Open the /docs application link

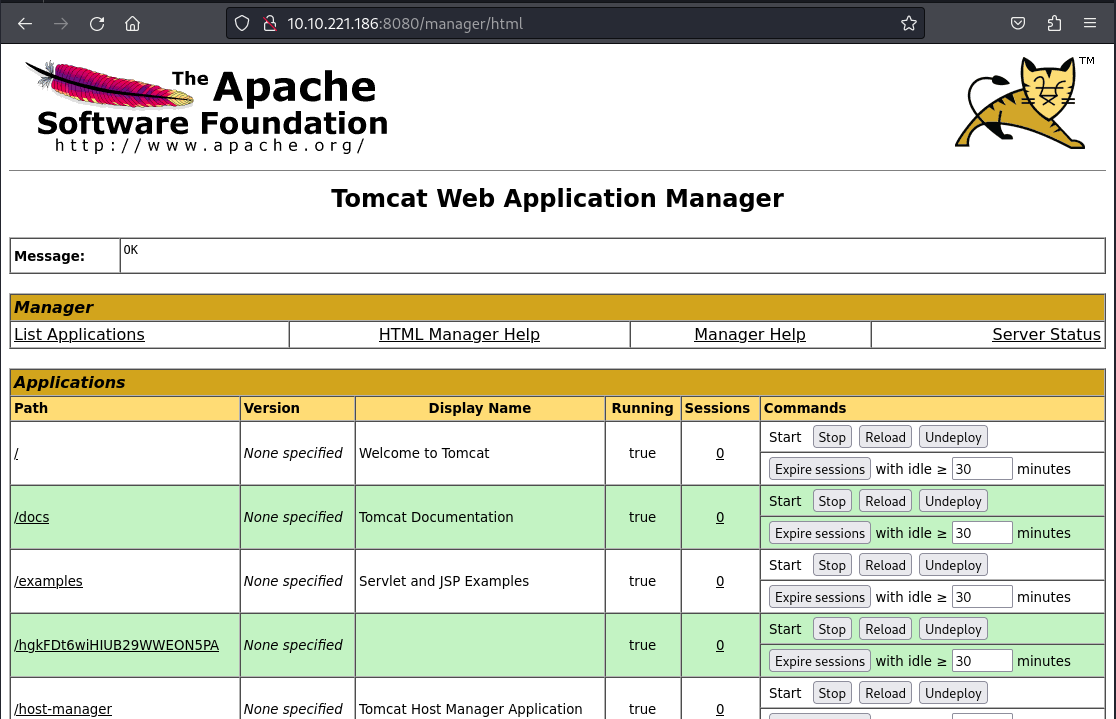pyautogui.click(x=32, y=518)
